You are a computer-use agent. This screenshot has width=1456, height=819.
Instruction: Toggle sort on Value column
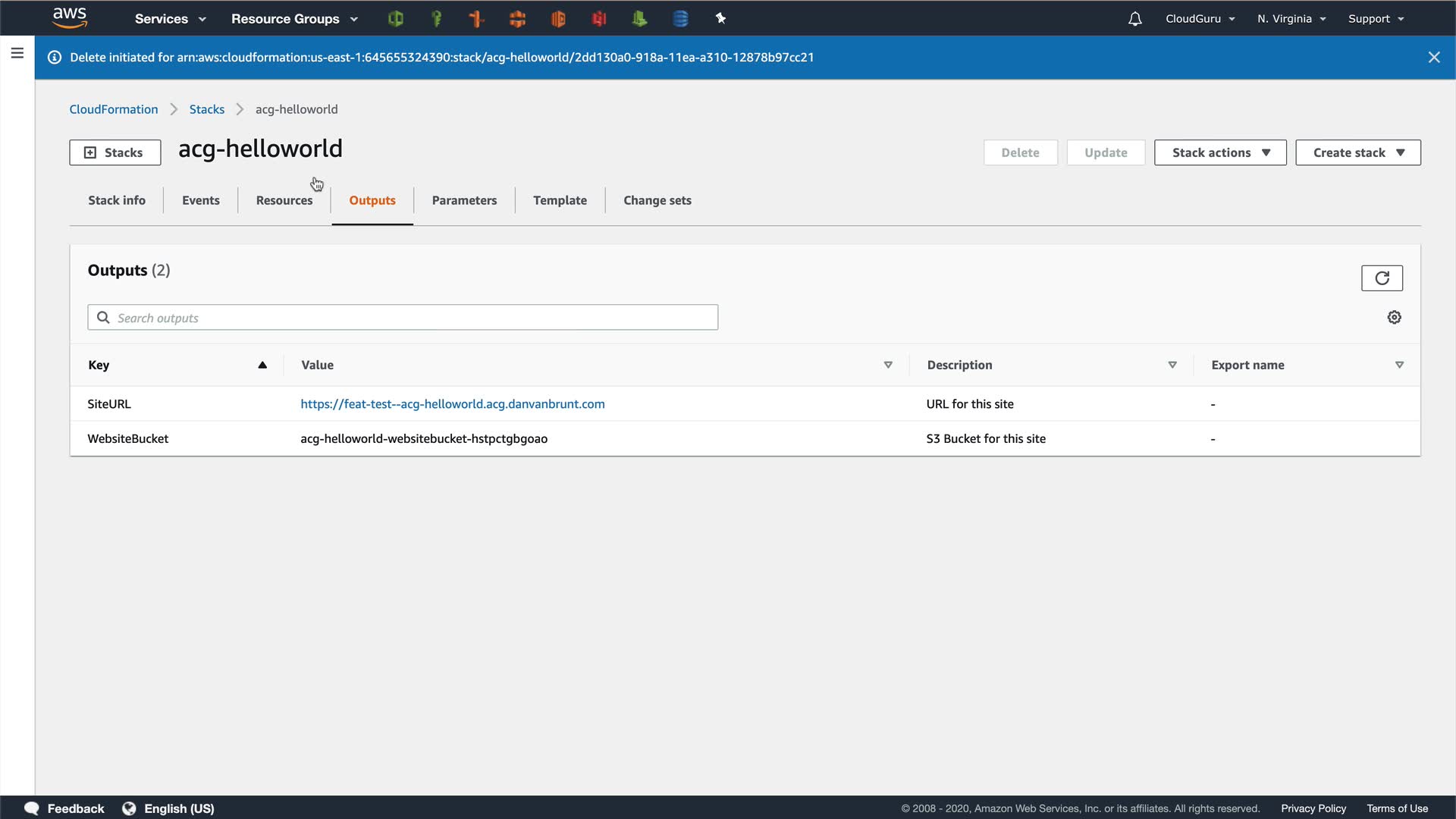pyautogui.click(x=888, y=365)
